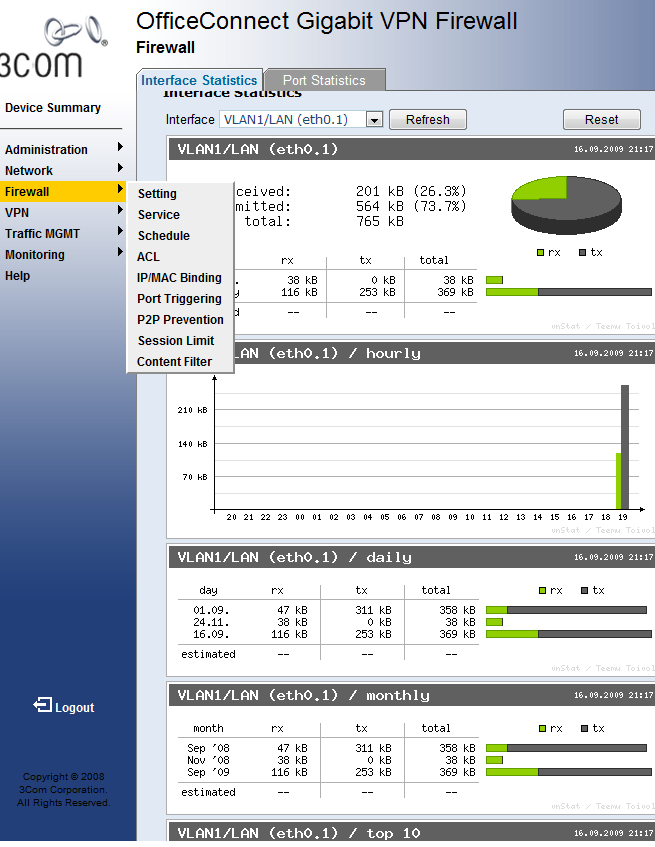Viewport: 655px width, 847px height.
Task: Click the Sep '09 monthly row
Action: [x=327, y=772]
